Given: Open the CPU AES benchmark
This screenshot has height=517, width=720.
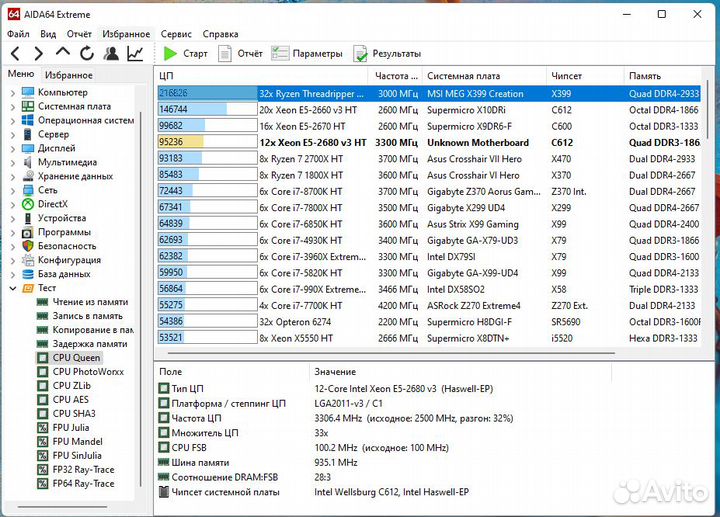Looking at the screenshot, I should pyautogui.click(x=63, y=399).
